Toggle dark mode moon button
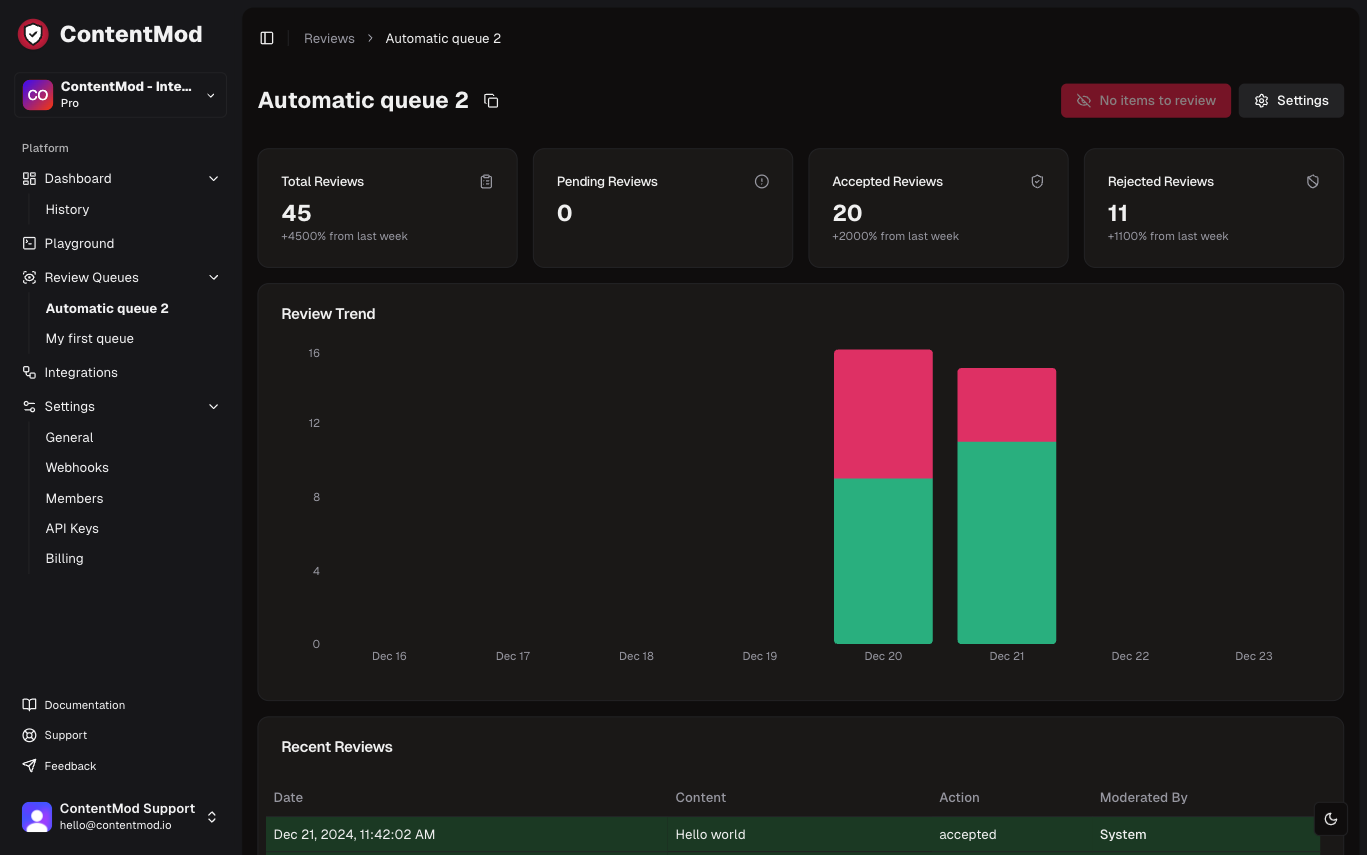 (1331, 819)
